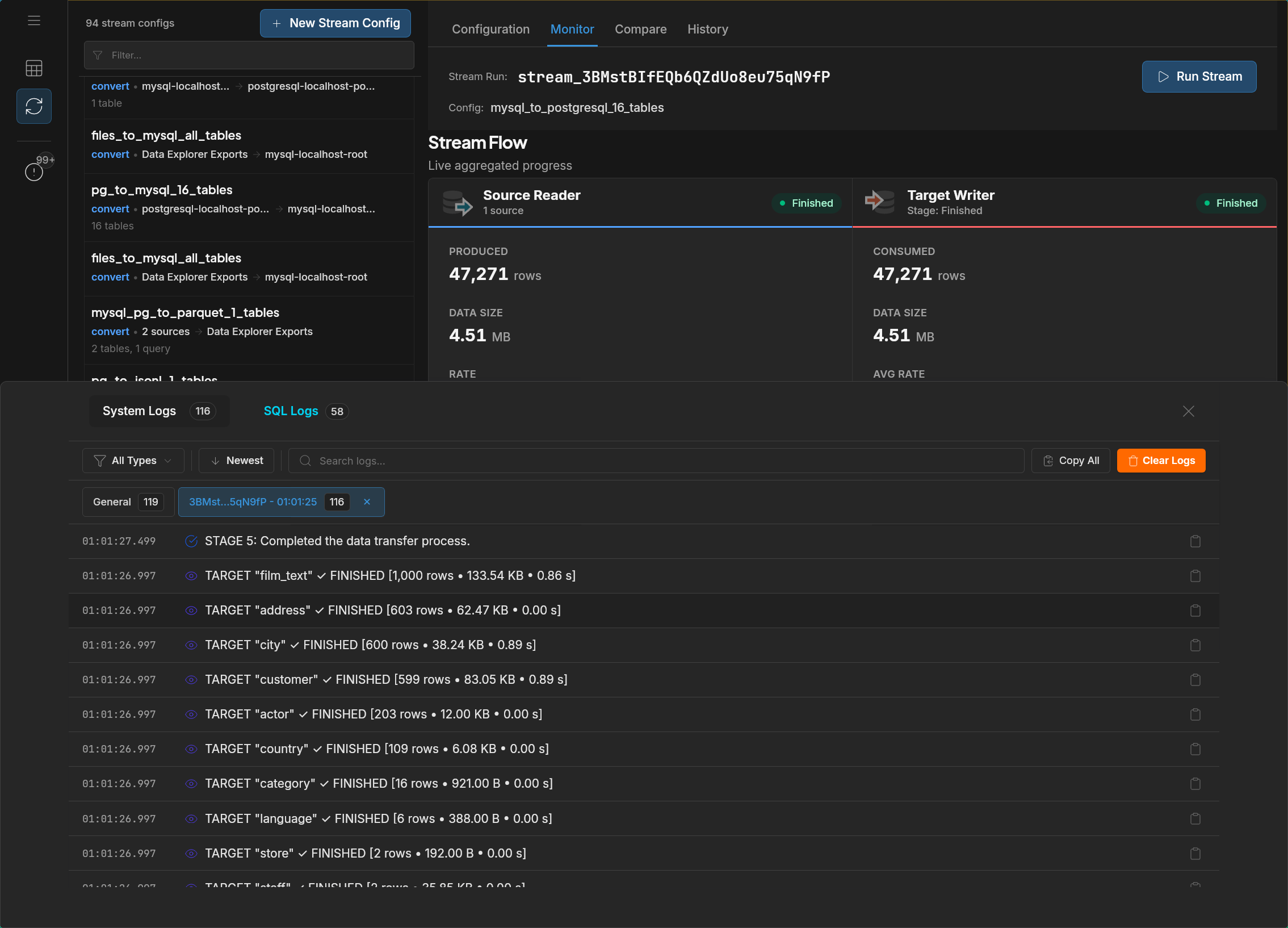1288x928 pixels.
Task: Open the hamburger menu icon
Action: tap(34, 21)
